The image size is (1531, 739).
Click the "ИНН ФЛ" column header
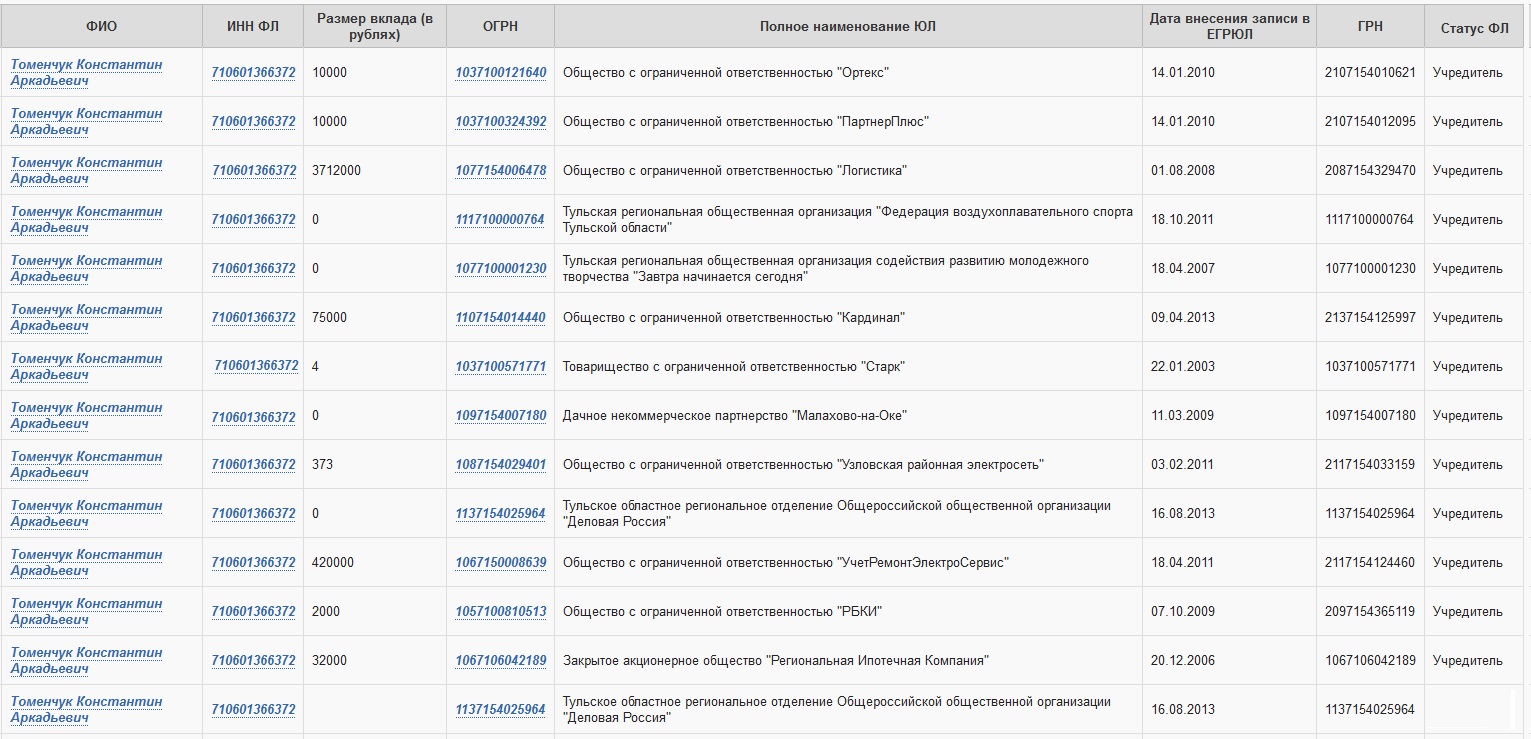(x=253, y=27)
